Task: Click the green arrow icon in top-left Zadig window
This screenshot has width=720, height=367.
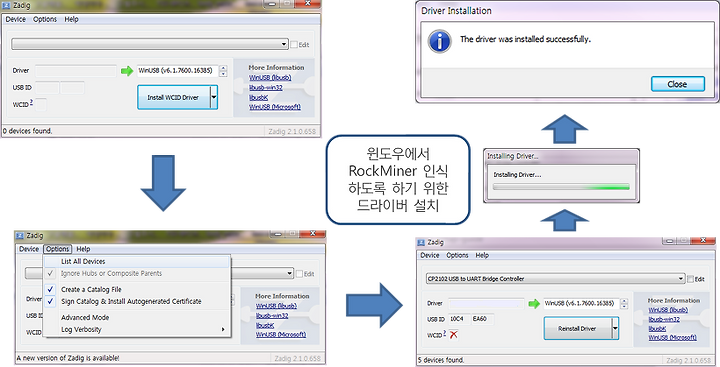Action: click(x=127, y=71)
